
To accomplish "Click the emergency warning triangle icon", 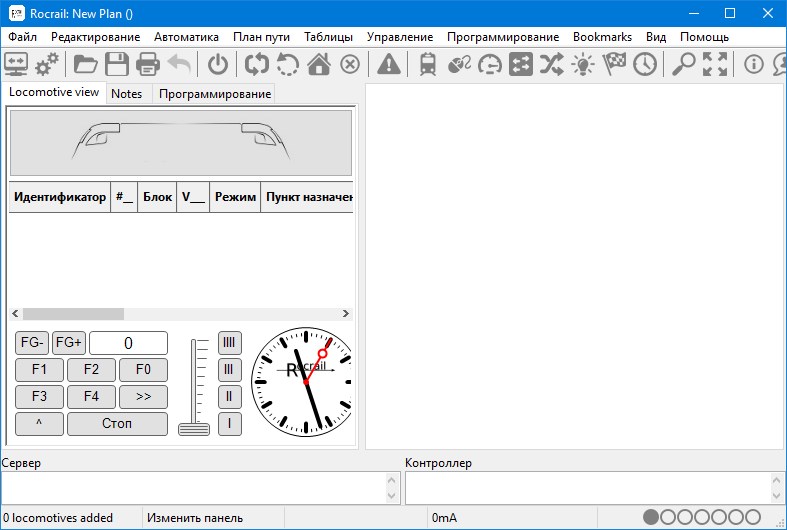I will coord(388,64).
